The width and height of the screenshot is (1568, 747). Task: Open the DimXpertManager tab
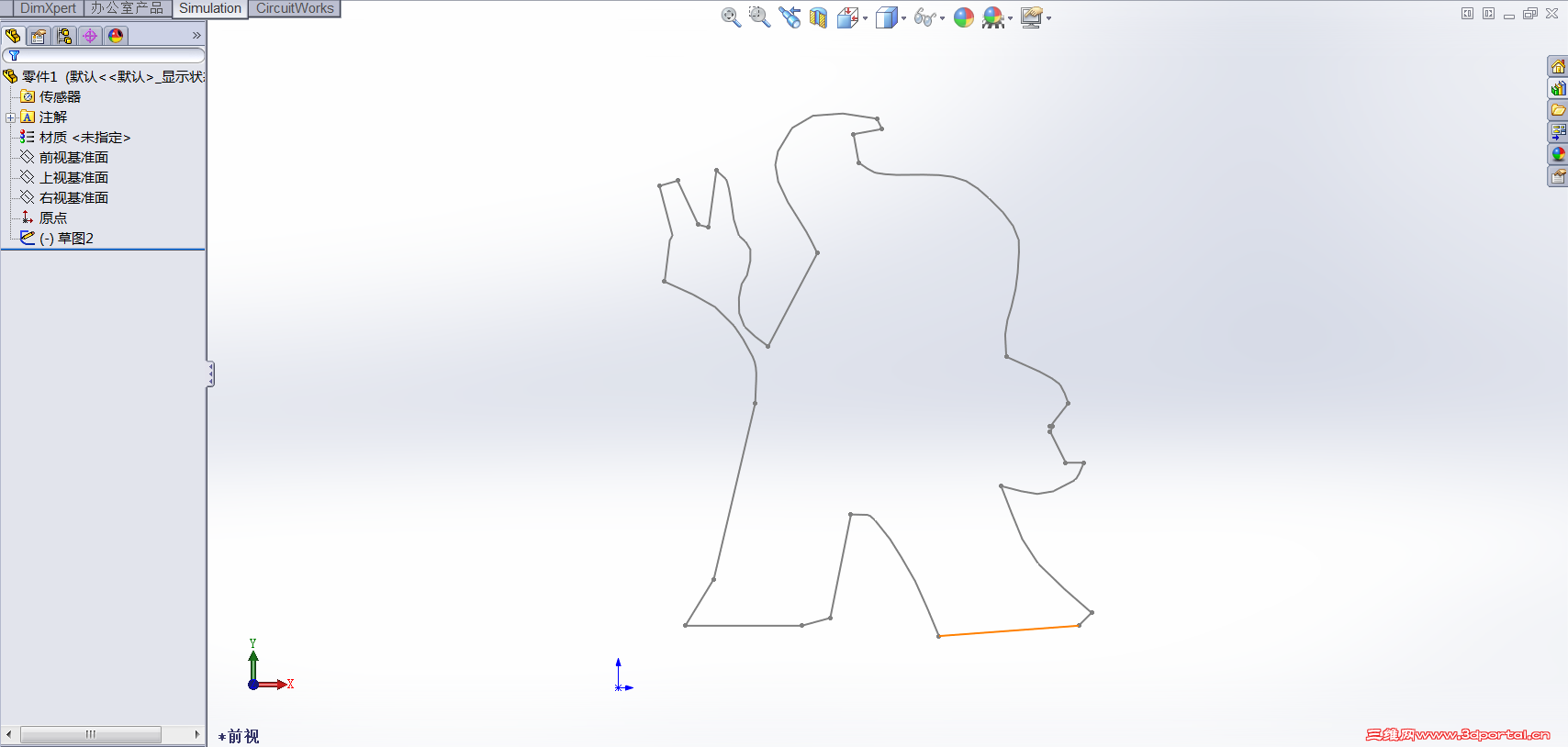90,36
